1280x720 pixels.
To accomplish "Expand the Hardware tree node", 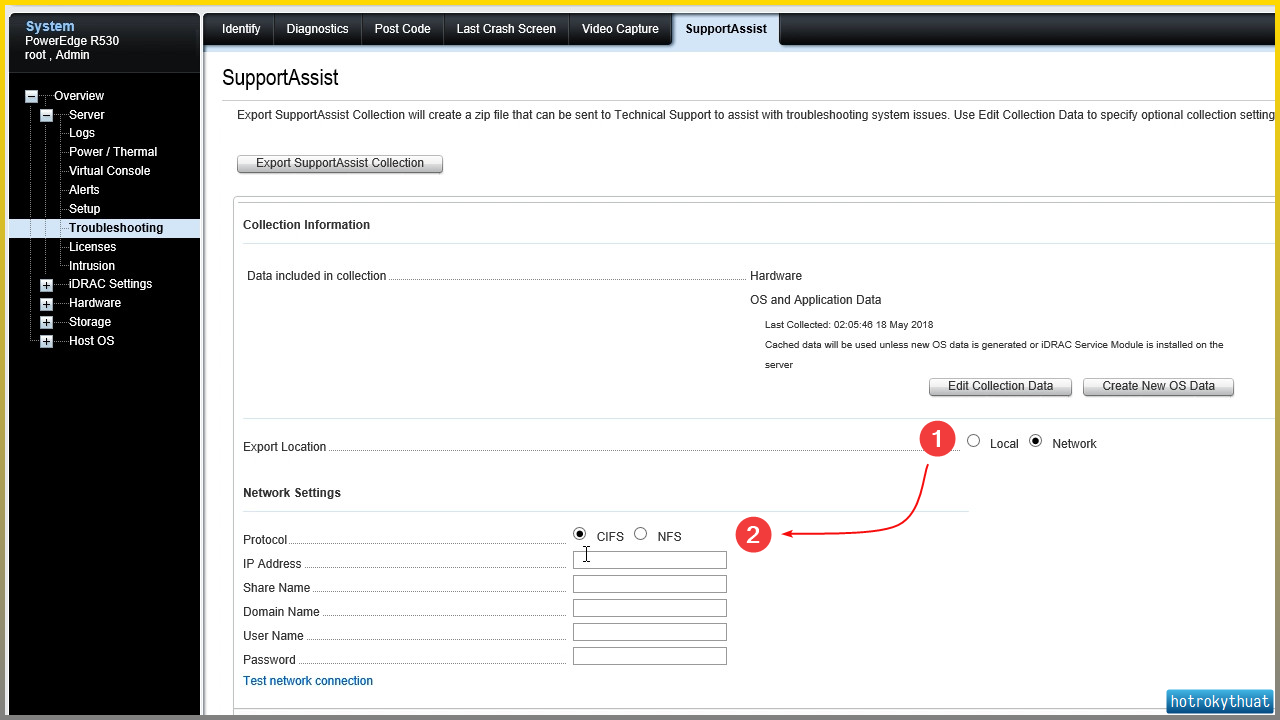I will pyautogui.click(x=46, y=303).
